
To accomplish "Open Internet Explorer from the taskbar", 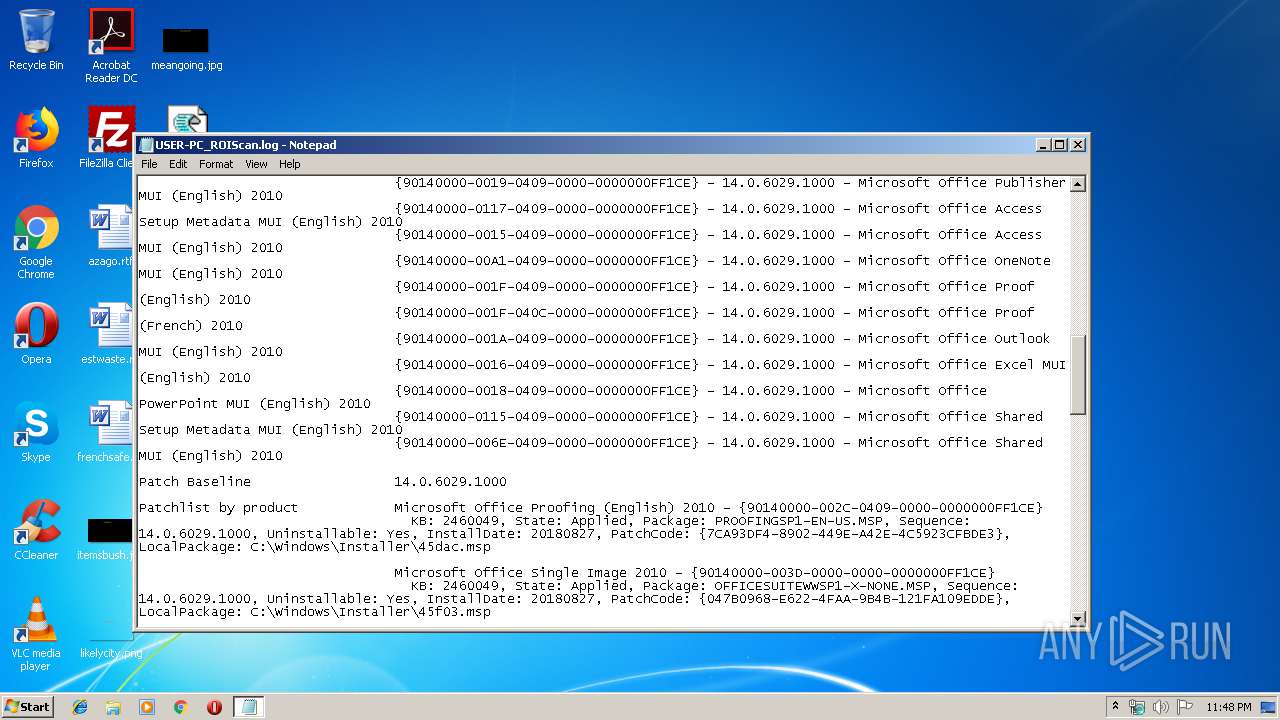I will (x=80, y=707).
